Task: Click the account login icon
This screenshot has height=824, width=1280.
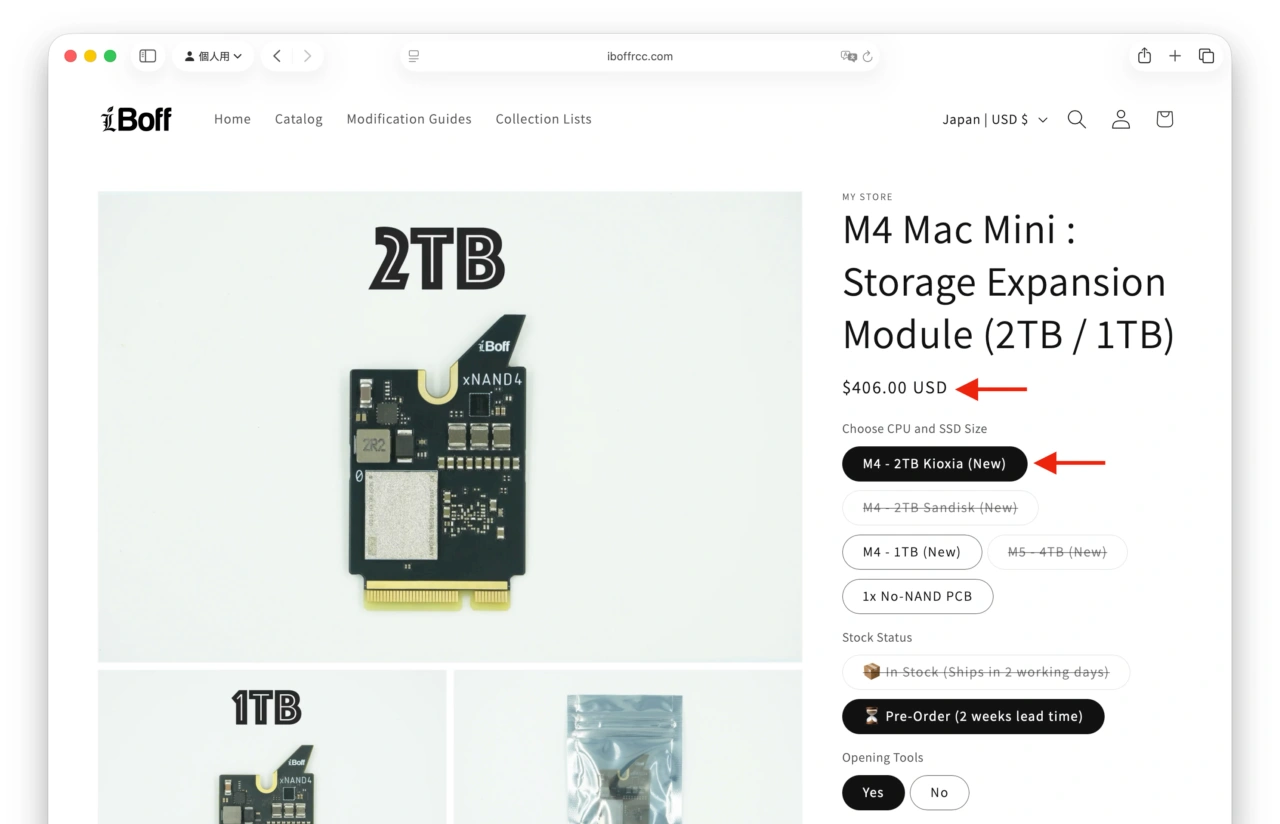Action: (x=1120, y=119)
